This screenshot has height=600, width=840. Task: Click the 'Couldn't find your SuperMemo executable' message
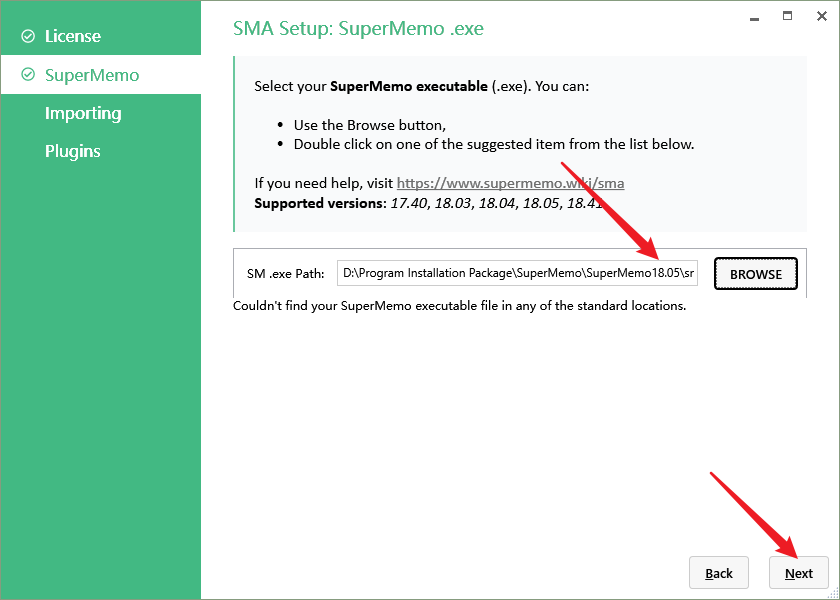459,306
